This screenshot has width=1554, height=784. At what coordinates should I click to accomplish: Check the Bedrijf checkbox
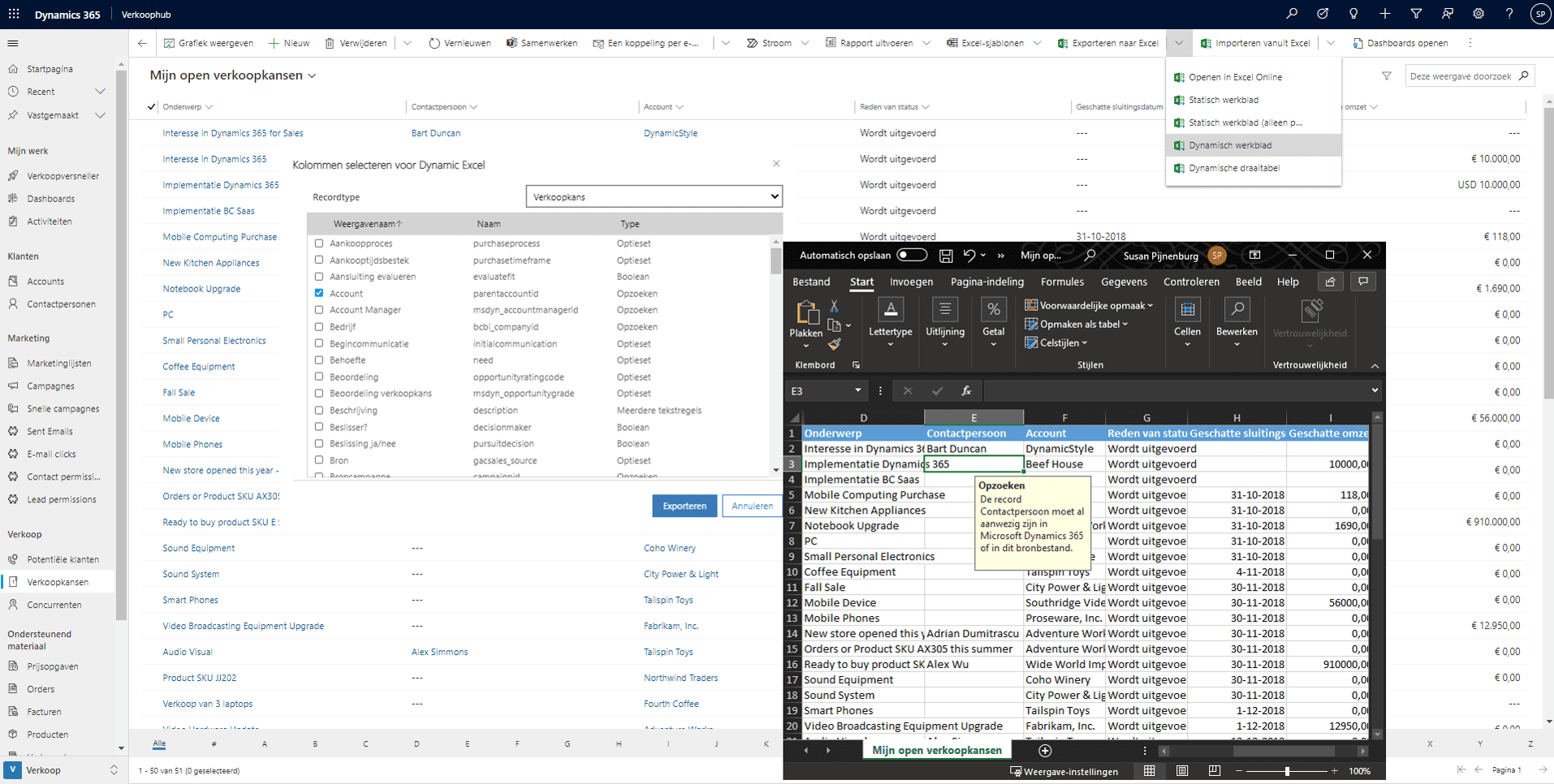(319, 327)
